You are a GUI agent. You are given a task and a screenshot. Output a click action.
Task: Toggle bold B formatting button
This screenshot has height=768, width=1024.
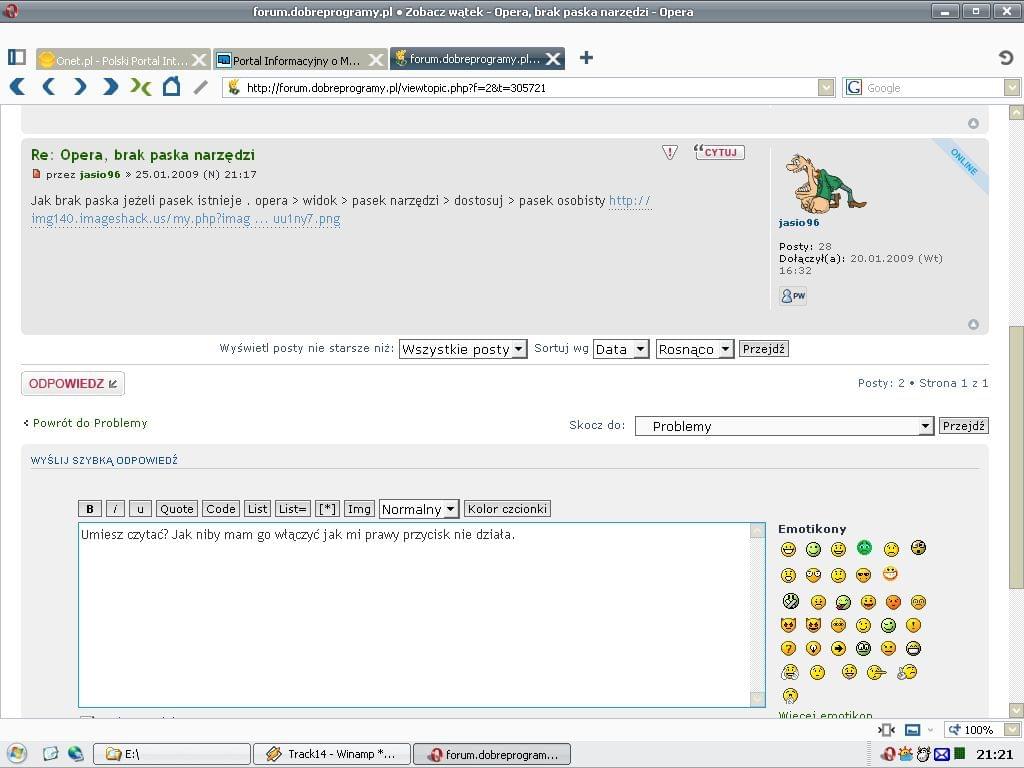89,509
